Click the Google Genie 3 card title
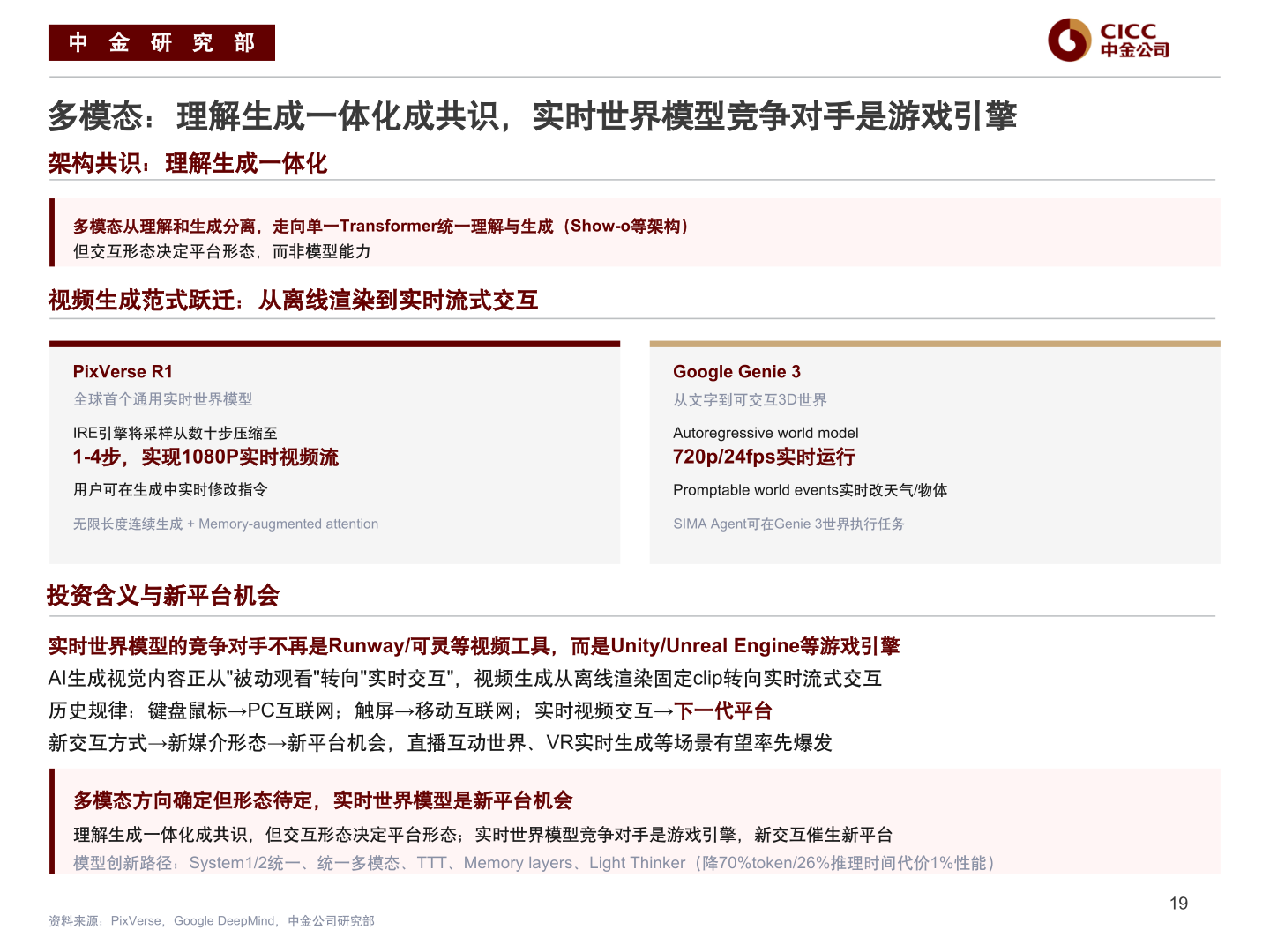 click(x=736, y=371)
